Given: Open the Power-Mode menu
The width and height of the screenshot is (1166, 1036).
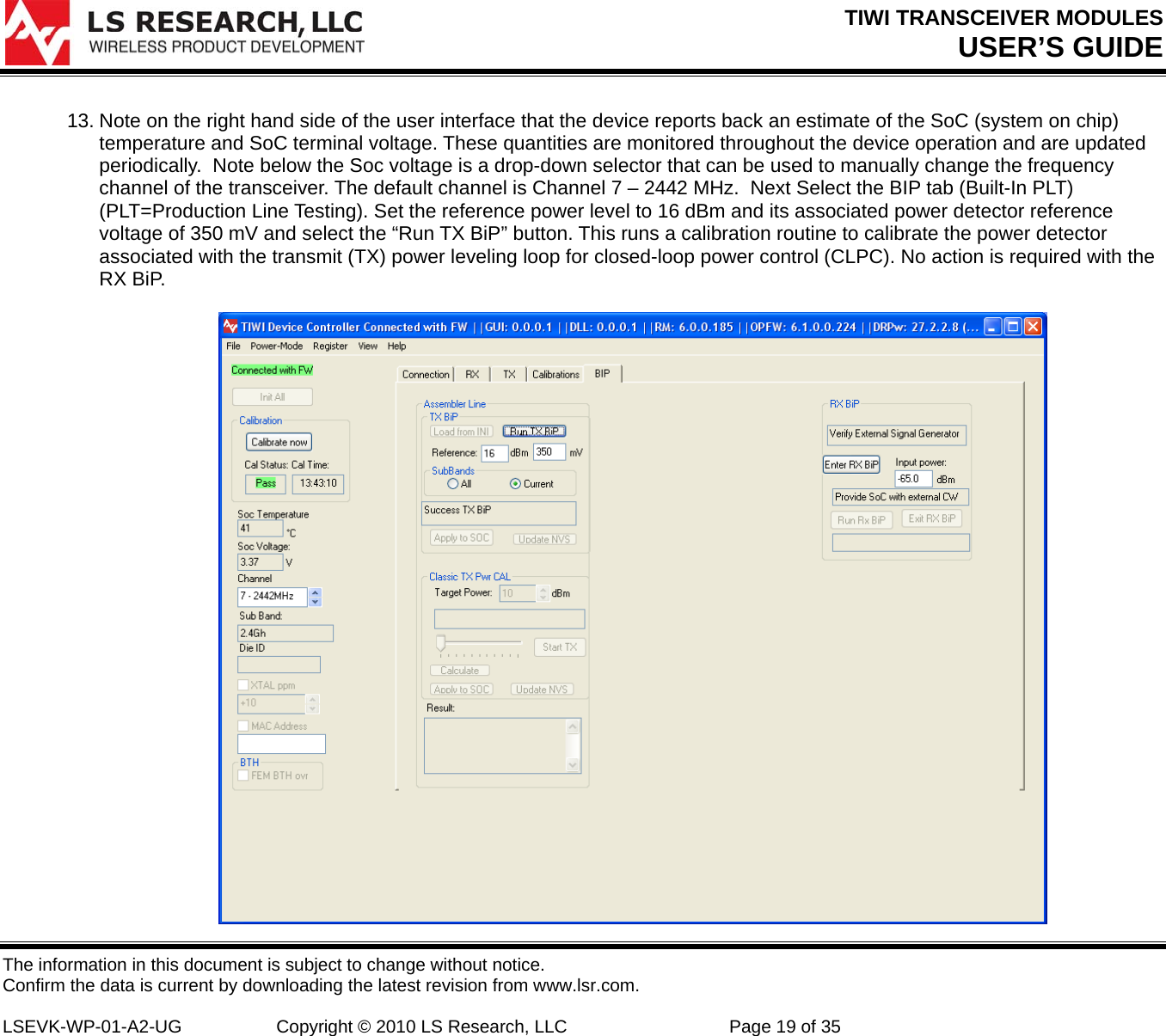Looking at the screenshot, I should [276, 346].
